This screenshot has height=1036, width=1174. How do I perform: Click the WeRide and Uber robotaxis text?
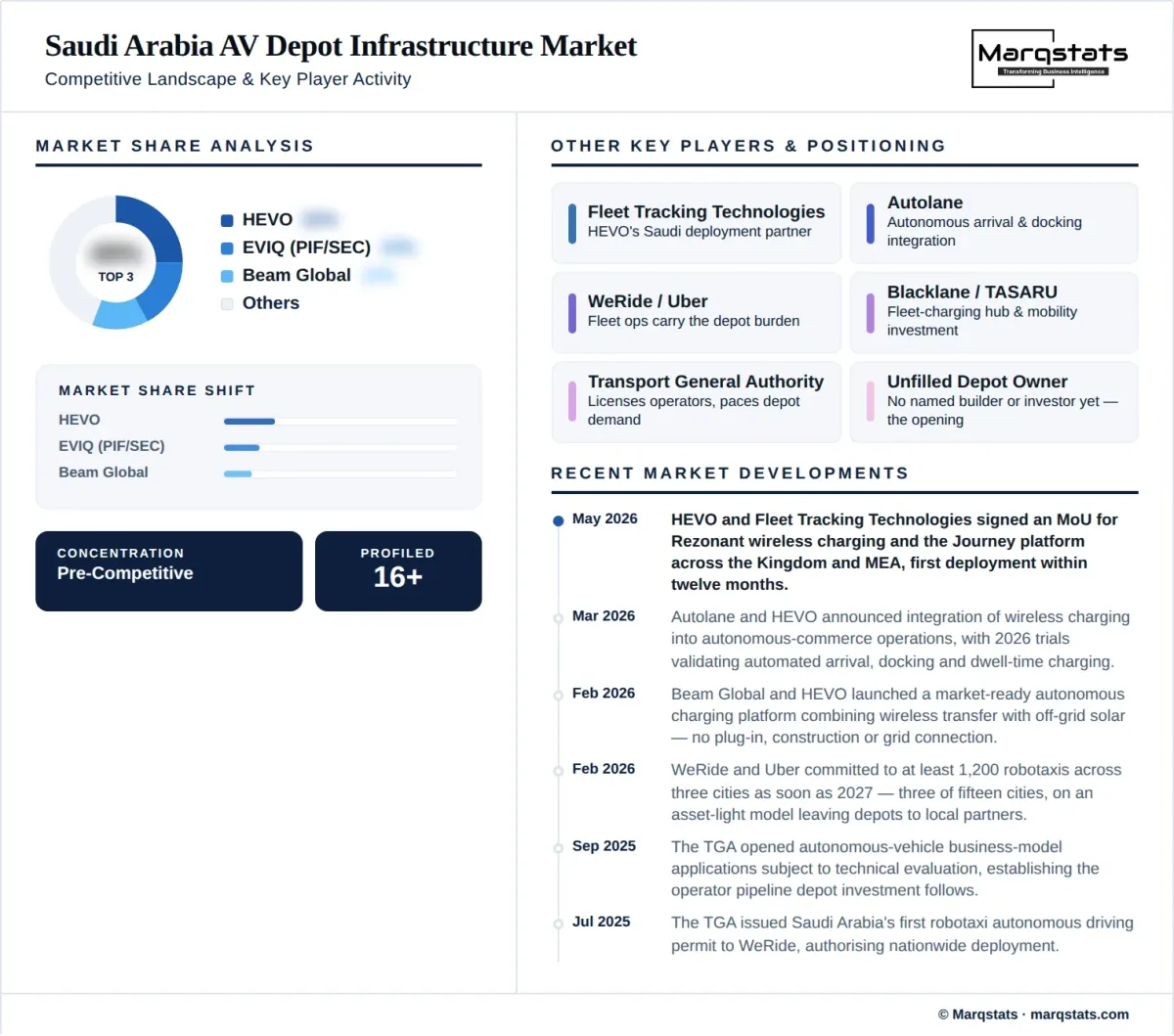[x=896, y=792]
